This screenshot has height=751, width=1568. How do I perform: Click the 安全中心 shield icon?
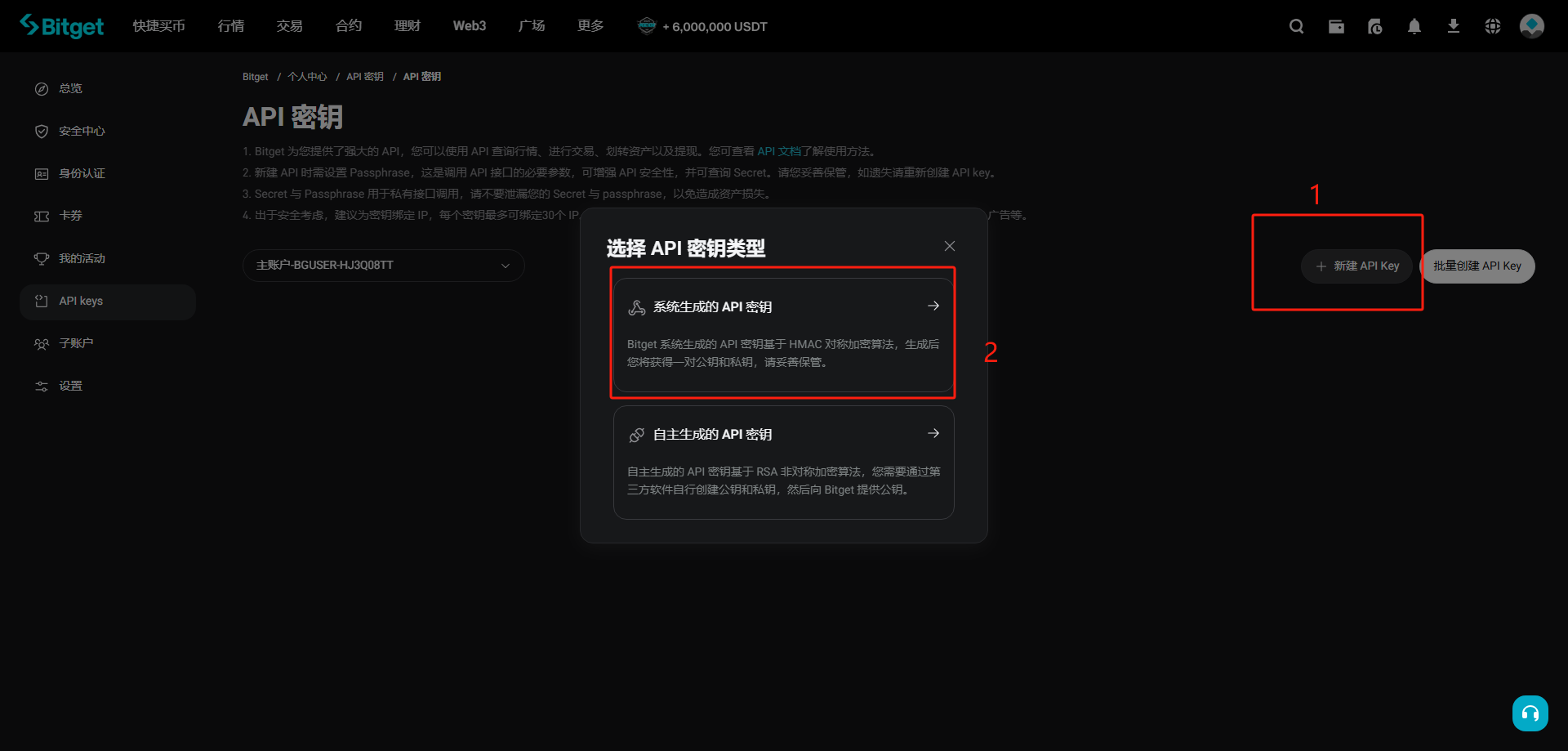point(42,131)
